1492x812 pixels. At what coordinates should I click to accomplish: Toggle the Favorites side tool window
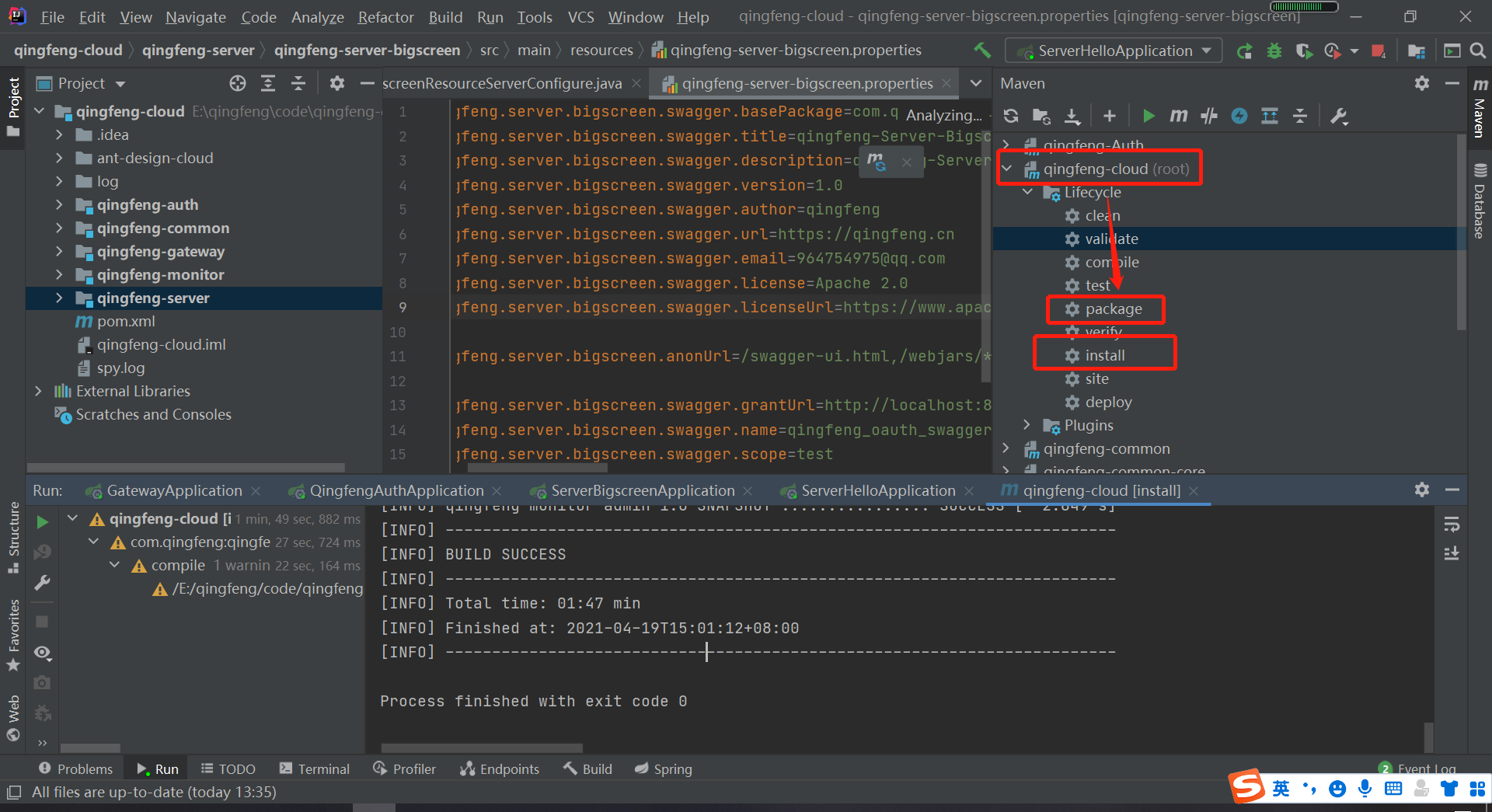click(13, 635)
